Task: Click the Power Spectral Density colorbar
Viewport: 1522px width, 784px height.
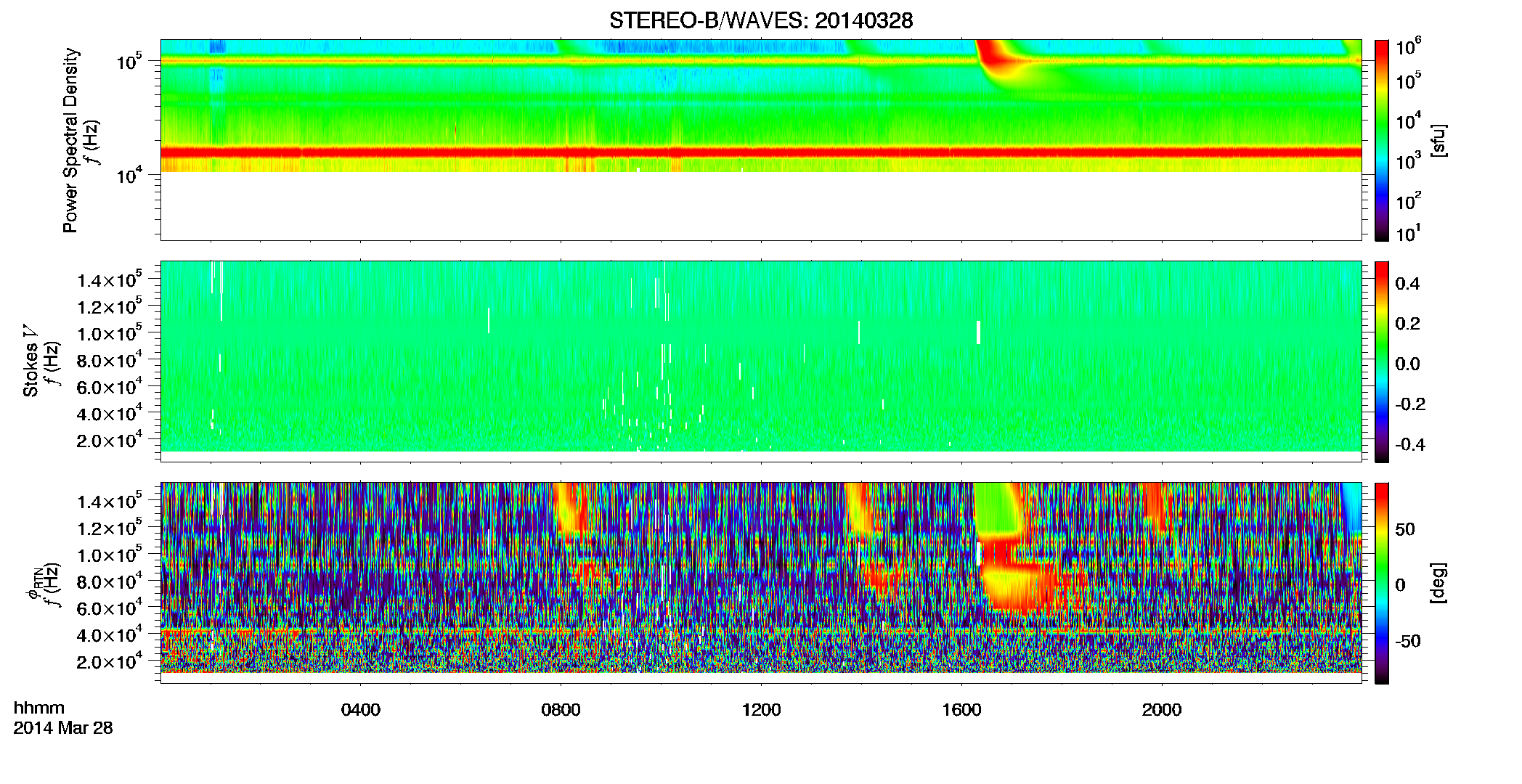Action: click(1381, 140)
